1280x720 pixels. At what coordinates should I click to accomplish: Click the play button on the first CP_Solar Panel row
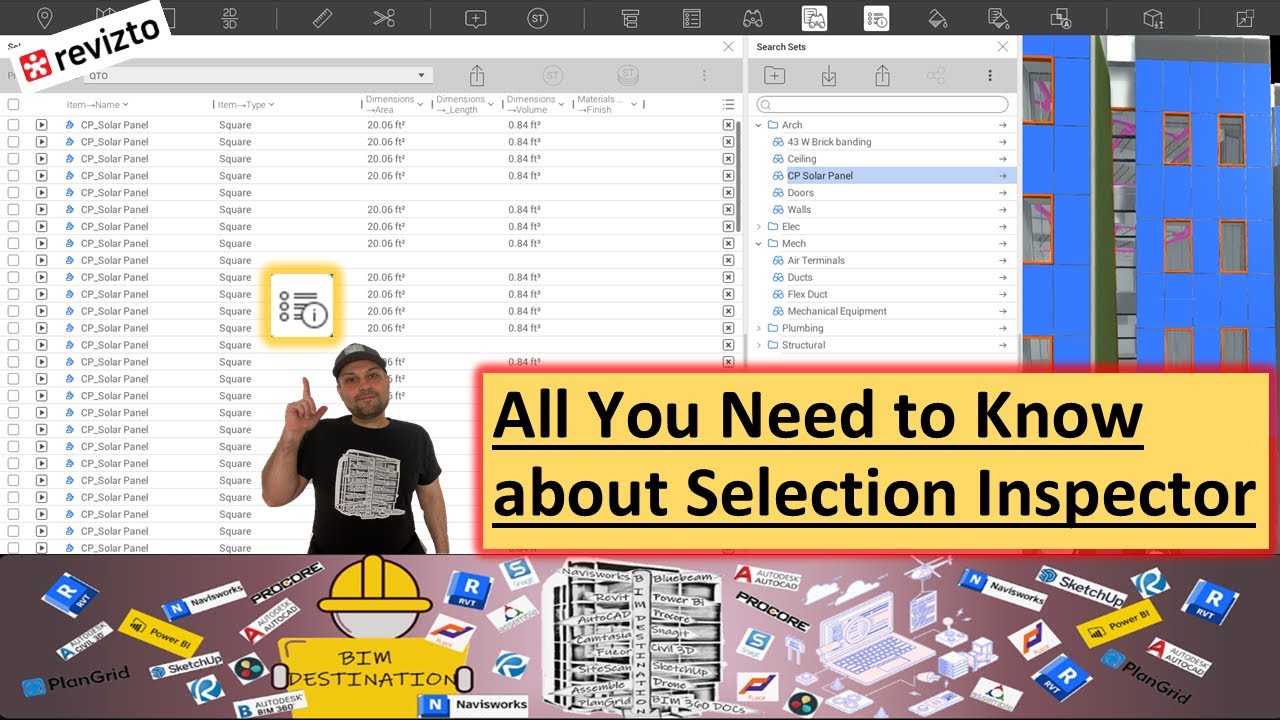coord(41,125)
